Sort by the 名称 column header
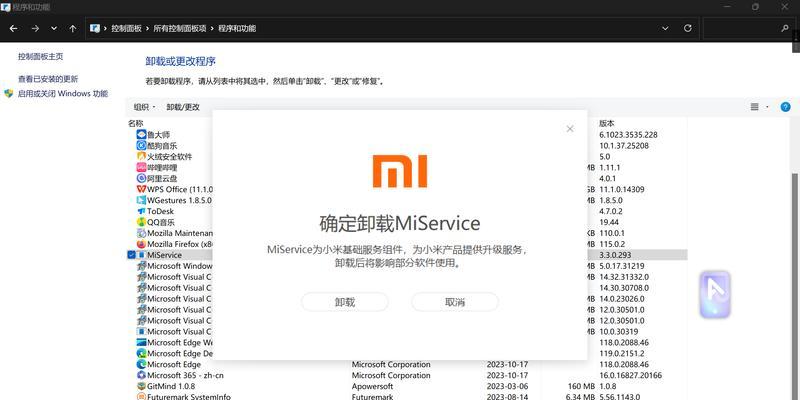Screen dimensions: 800x400 point(136,123)
